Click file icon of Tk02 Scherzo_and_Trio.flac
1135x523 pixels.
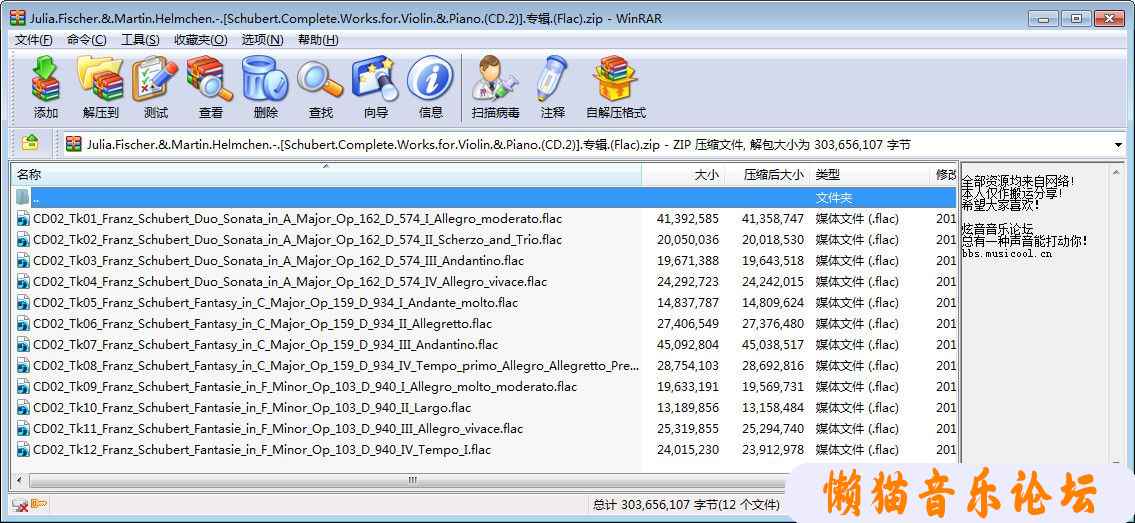[x=23, y=239]
